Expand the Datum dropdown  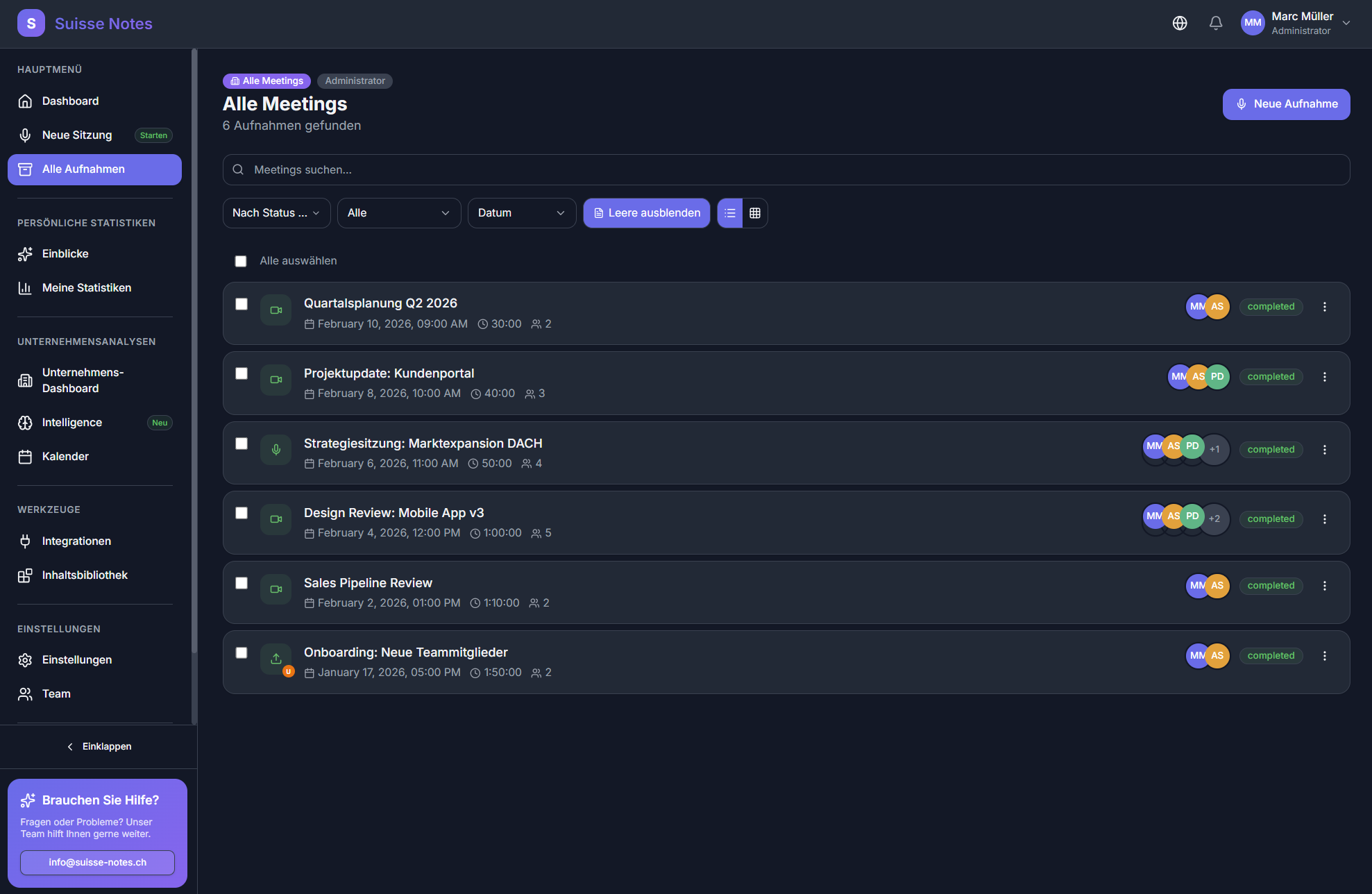521,213
